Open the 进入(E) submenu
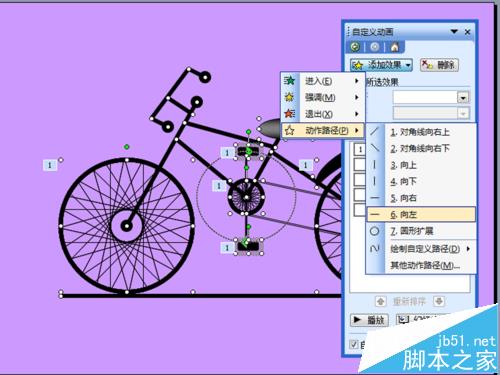This screenshot has width=500, height=375. point(323,81)
